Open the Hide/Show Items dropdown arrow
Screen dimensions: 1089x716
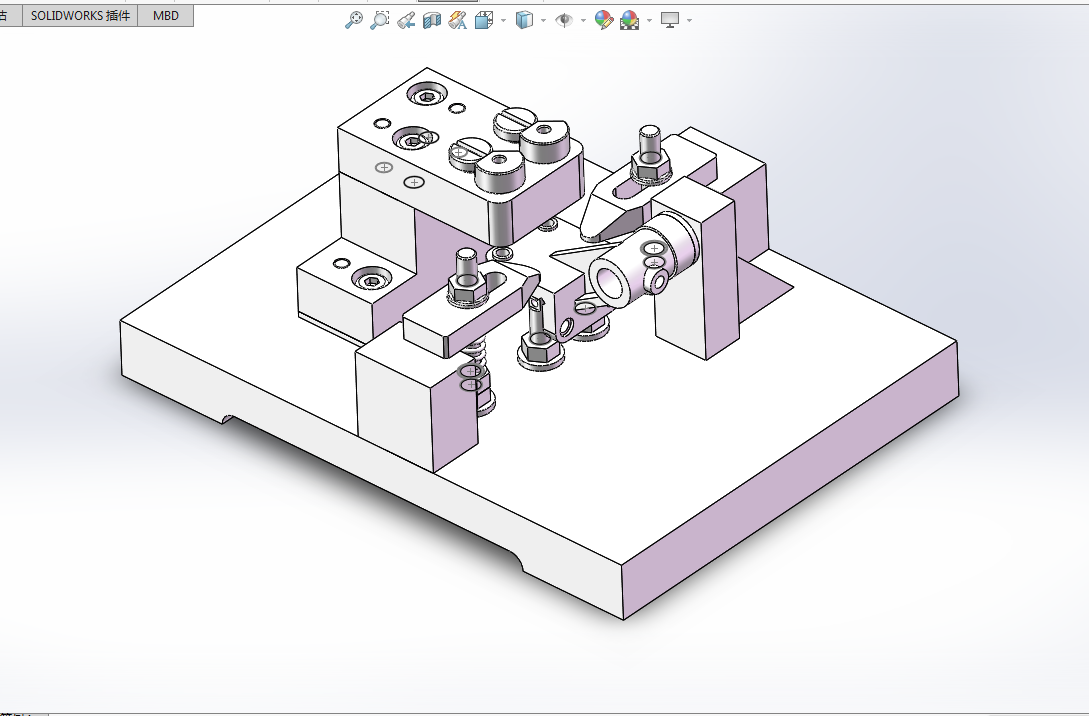tap(583, 21)
